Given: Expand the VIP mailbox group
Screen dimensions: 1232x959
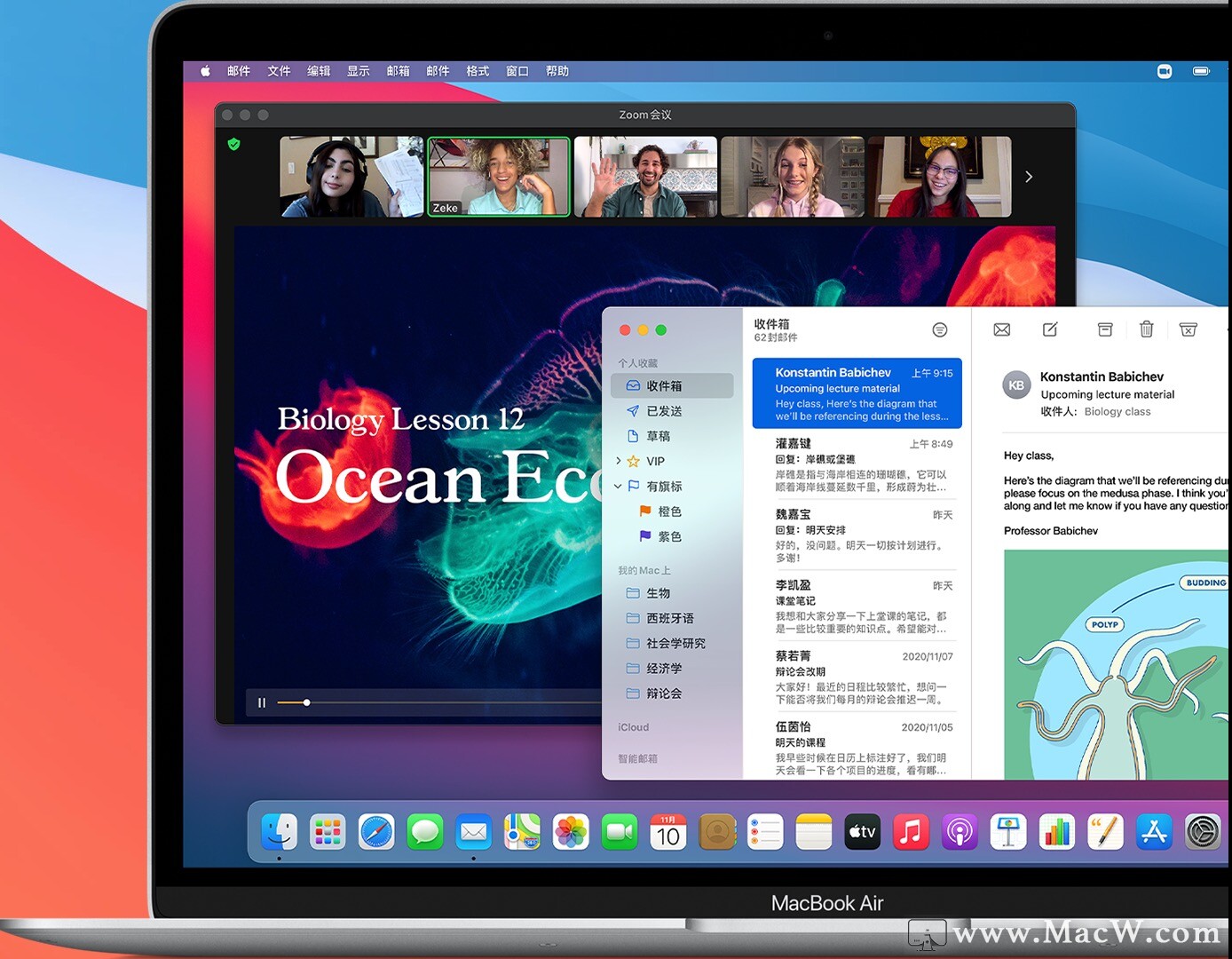Looking at the screenshot, I should click(x=619, y=461).
